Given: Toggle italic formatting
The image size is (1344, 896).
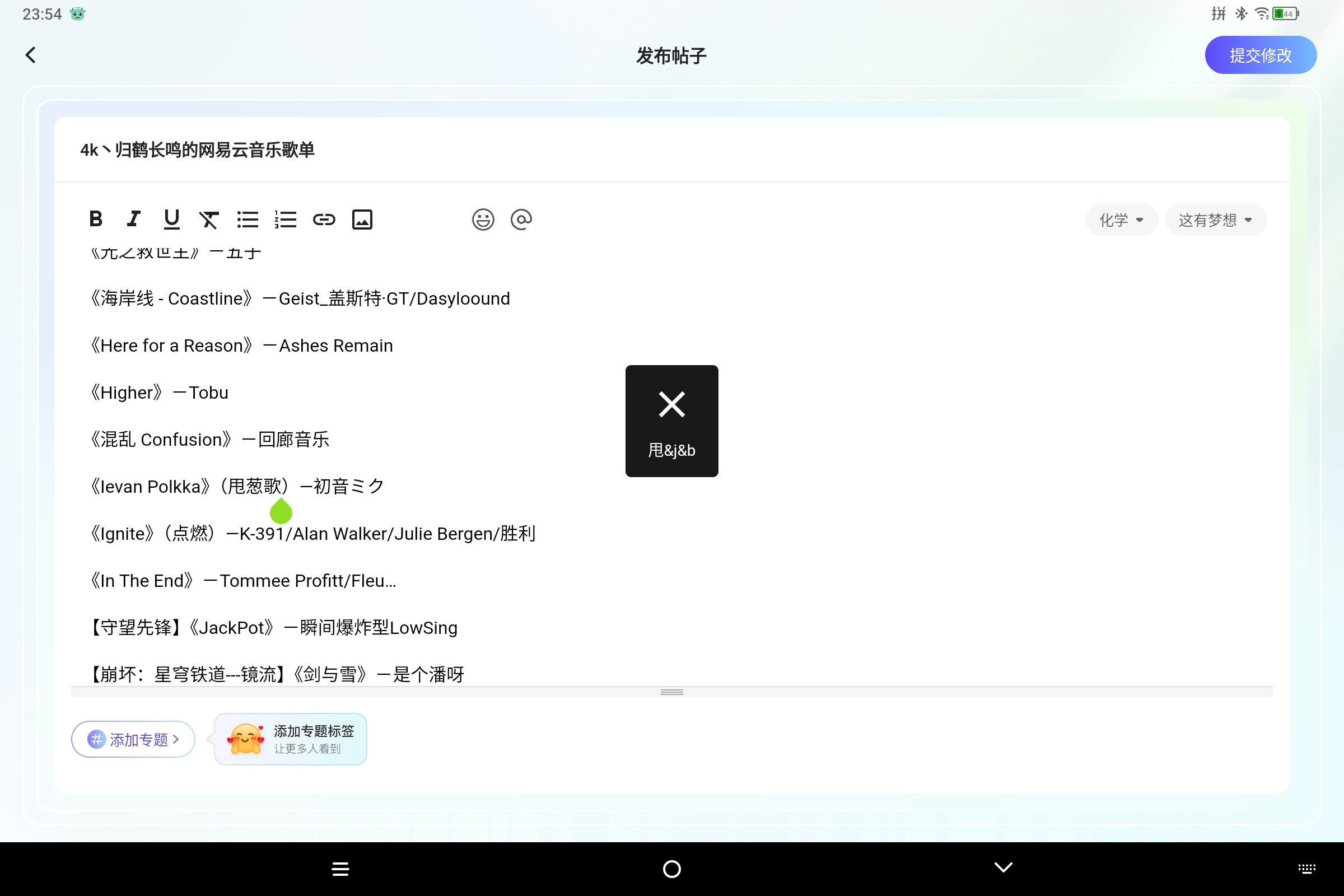Looking at the screenshot, I should [x=134, y=220].
